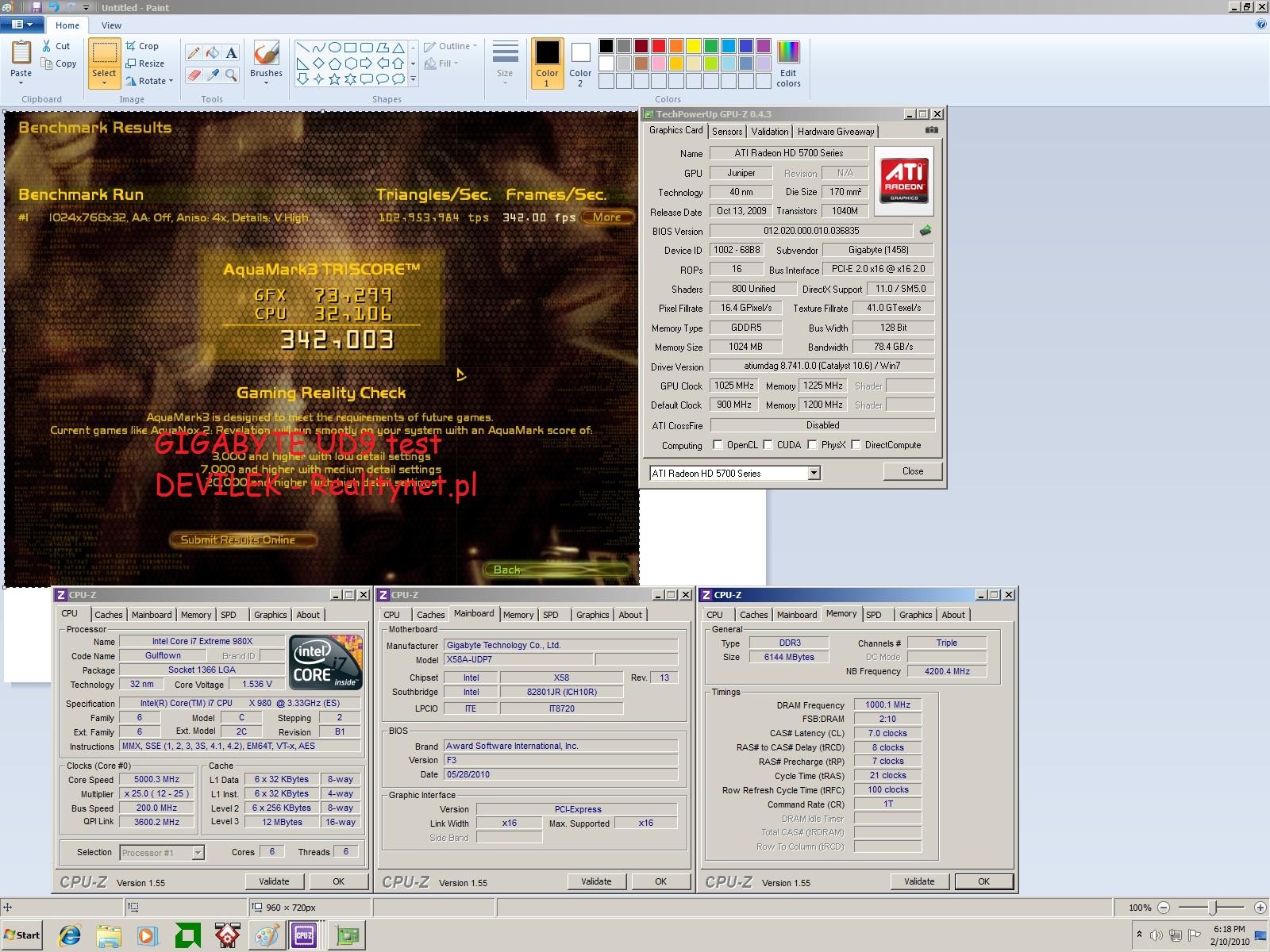Image resolution: width=1270 pixels, height=952 pixels.
Task: Select the red color swatch
Action: click(x=660, y=46)
